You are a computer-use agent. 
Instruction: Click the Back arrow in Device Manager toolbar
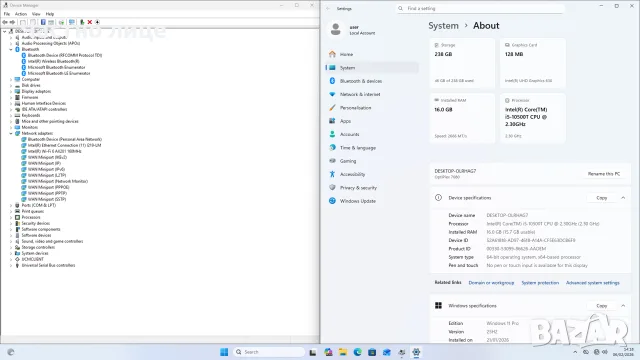[x=5, y=22]
